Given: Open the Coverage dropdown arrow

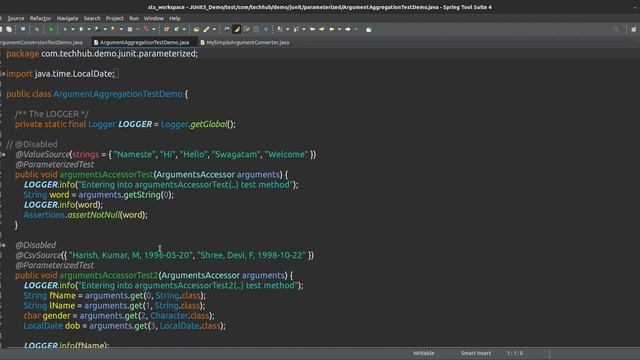Looking at the screenshot, I should click(x=105, y=29).
